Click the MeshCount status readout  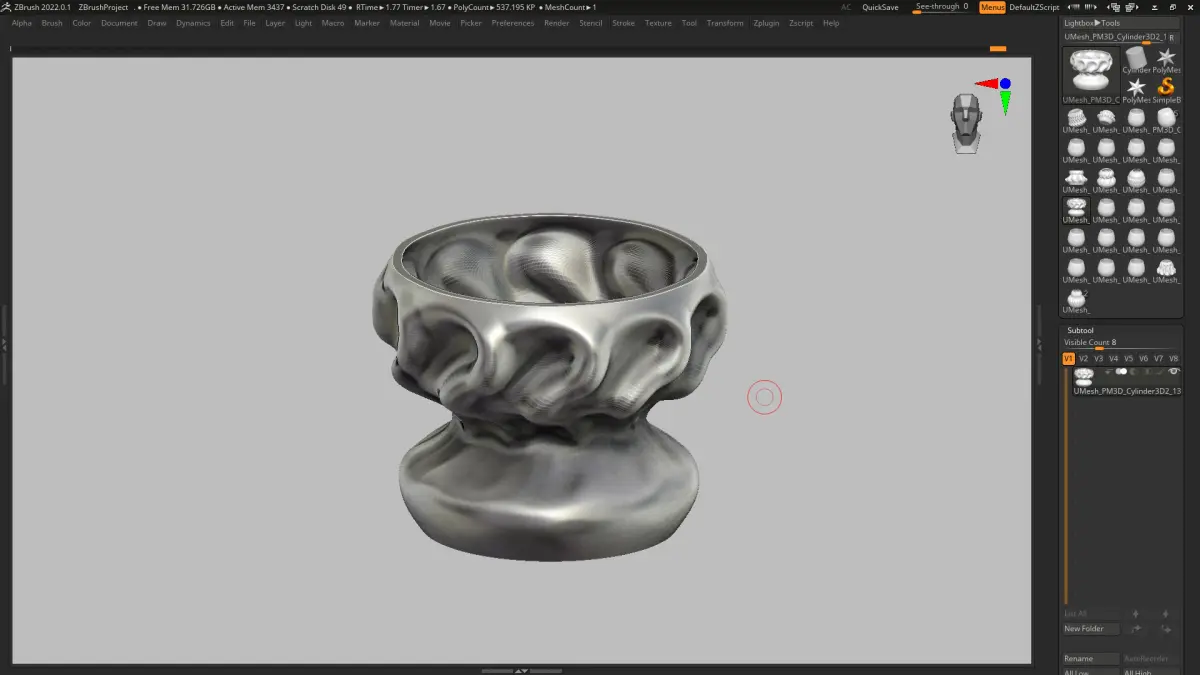tap(569, 7)
